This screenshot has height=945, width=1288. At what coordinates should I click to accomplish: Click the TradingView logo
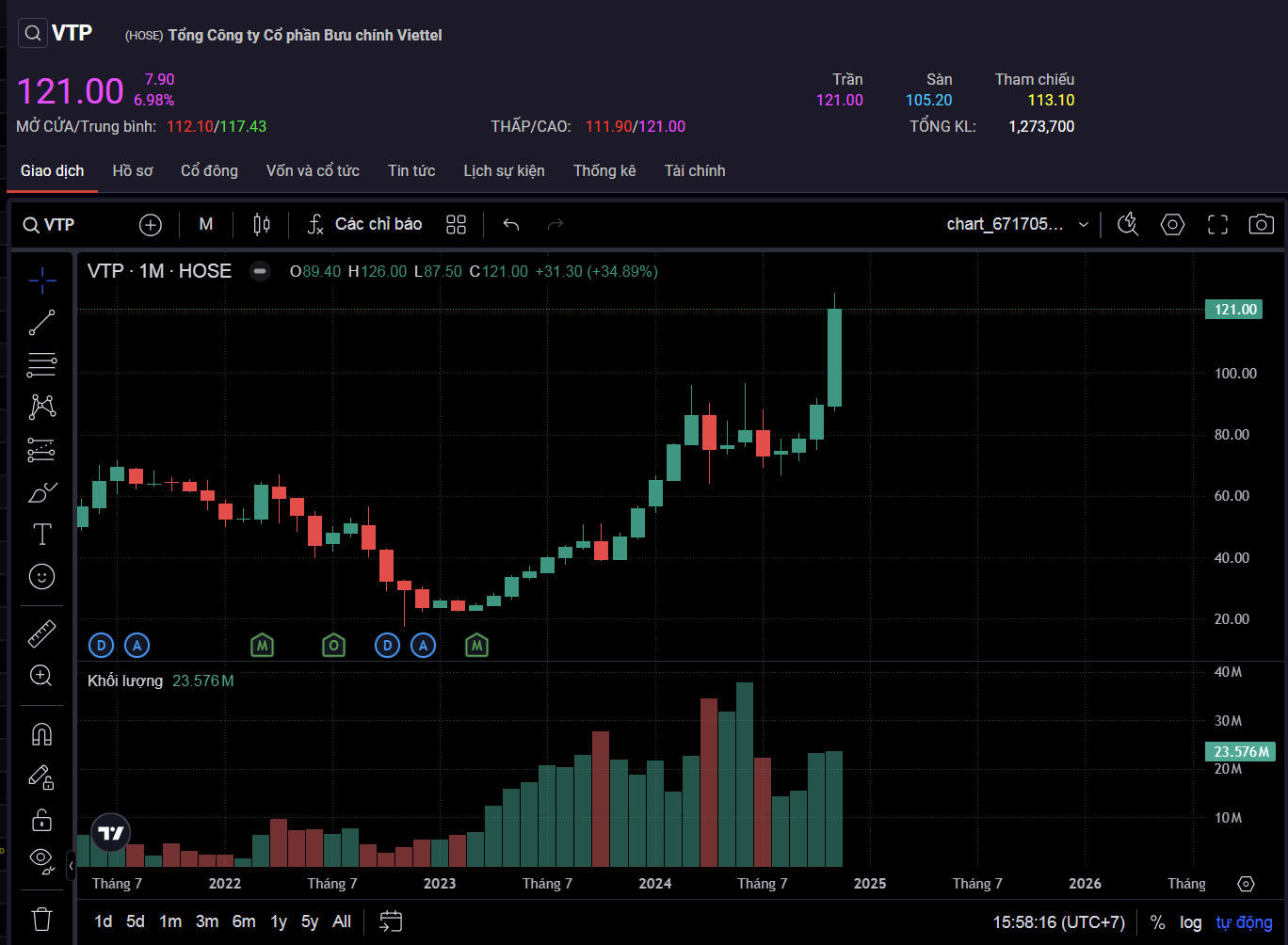point(111,833)
